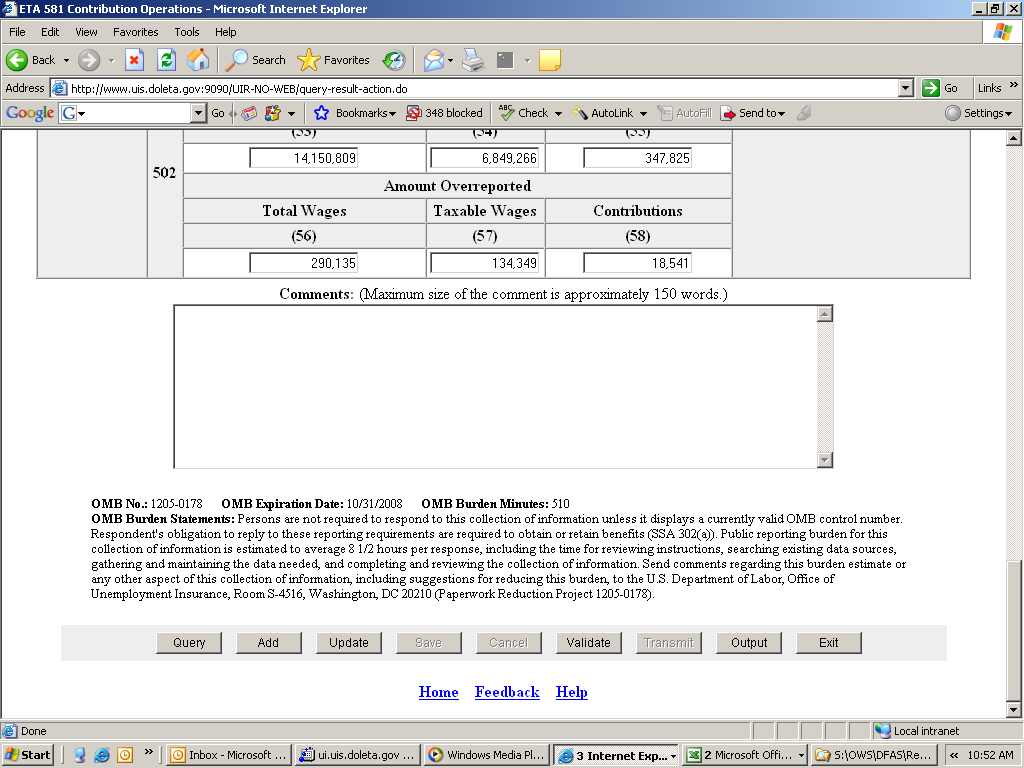Image resolution: width=1024 pixels, height=768 pixels.
Task: Go to the browser Home page icon
Action: point(198,60)
